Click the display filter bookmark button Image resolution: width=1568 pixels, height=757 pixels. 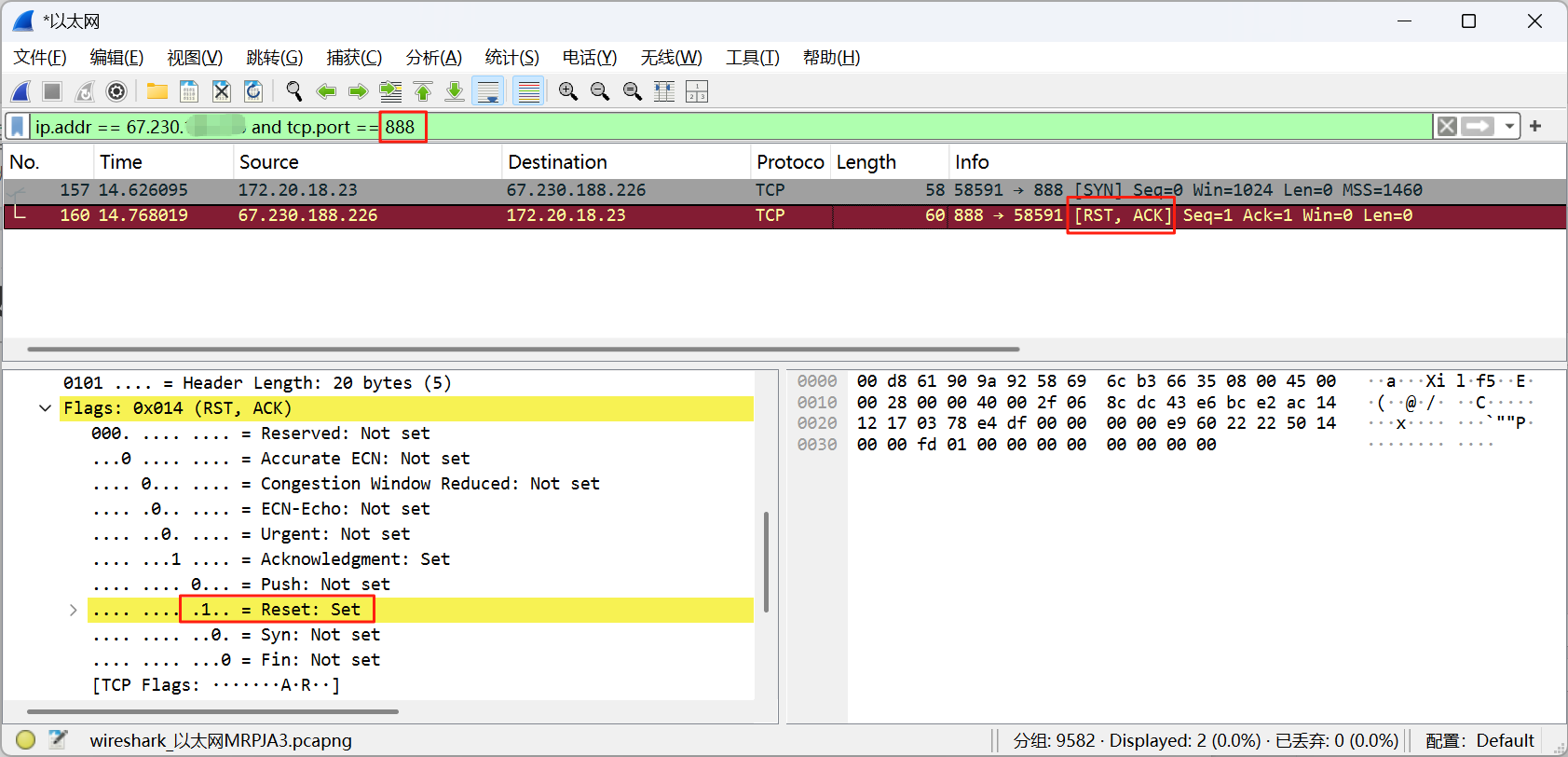tap(18, 127)
